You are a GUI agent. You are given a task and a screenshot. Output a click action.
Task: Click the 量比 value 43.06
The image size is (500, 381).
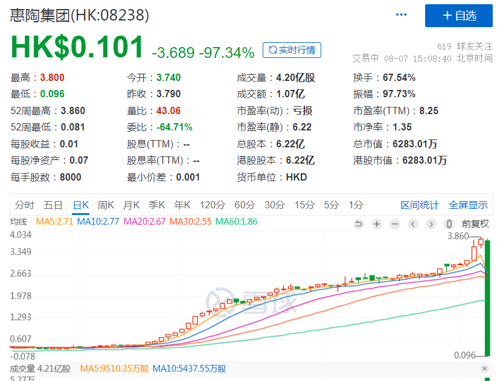pos(169,111)
